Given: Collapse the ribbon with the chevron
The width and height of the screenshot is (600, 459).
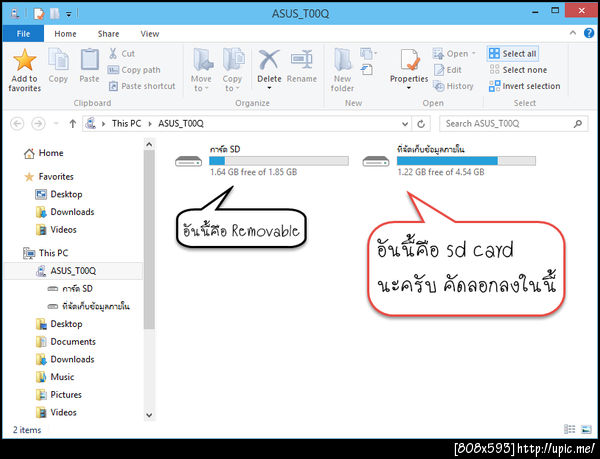Looking at the screenshot, I should [x=573, y=33].
